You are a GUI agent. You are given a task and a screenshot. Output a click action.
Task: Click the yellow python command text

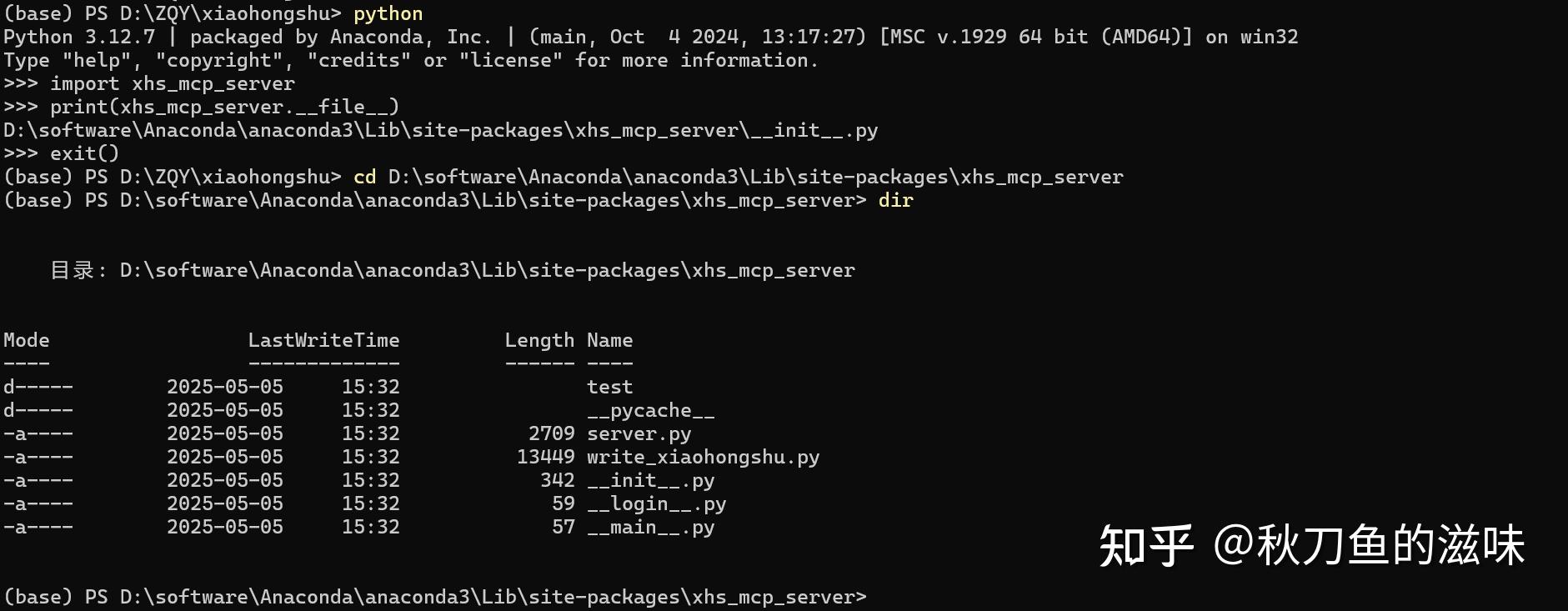(388, 14)
